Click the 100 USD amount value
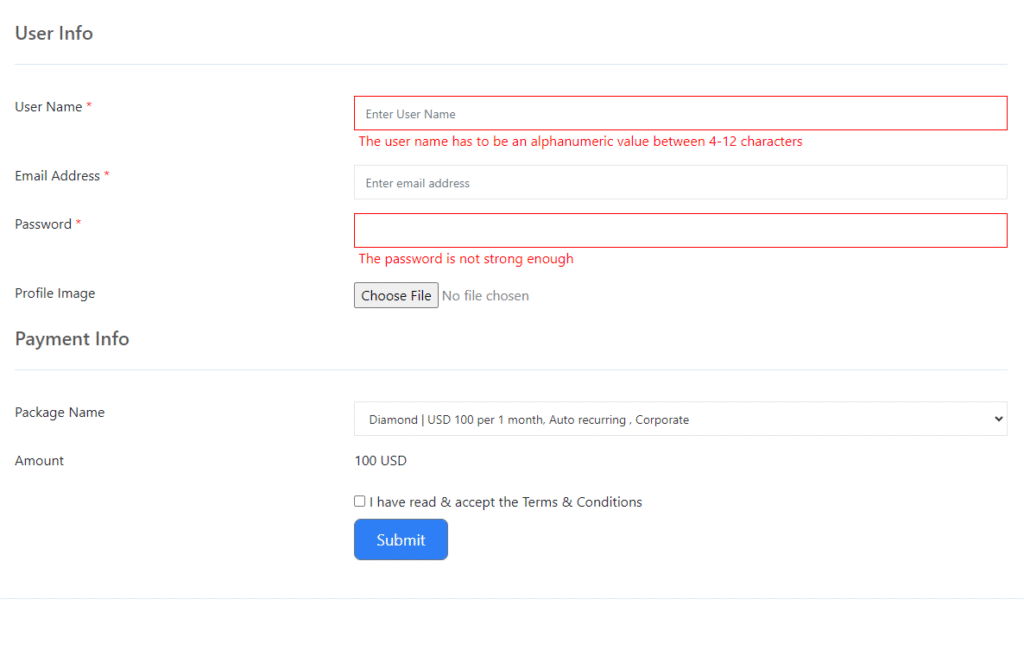This screenshot has width=1024, height=656. tap(380, 461)
